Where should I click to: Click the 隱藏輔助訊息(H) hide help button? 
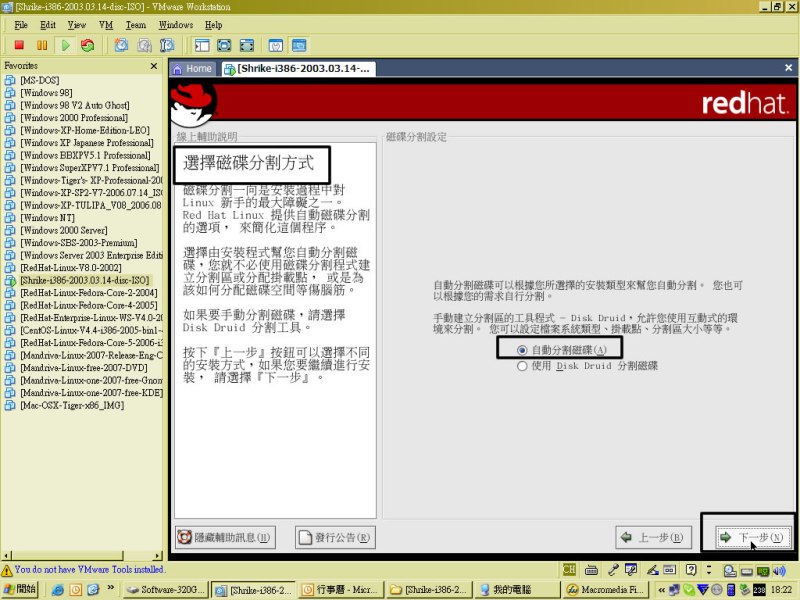coord(225,537)
